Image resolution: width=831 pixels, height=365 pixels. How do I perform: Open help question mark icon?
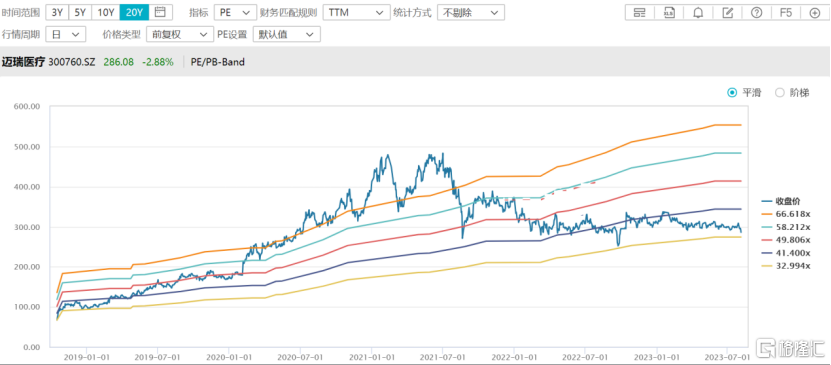point(756,12)
